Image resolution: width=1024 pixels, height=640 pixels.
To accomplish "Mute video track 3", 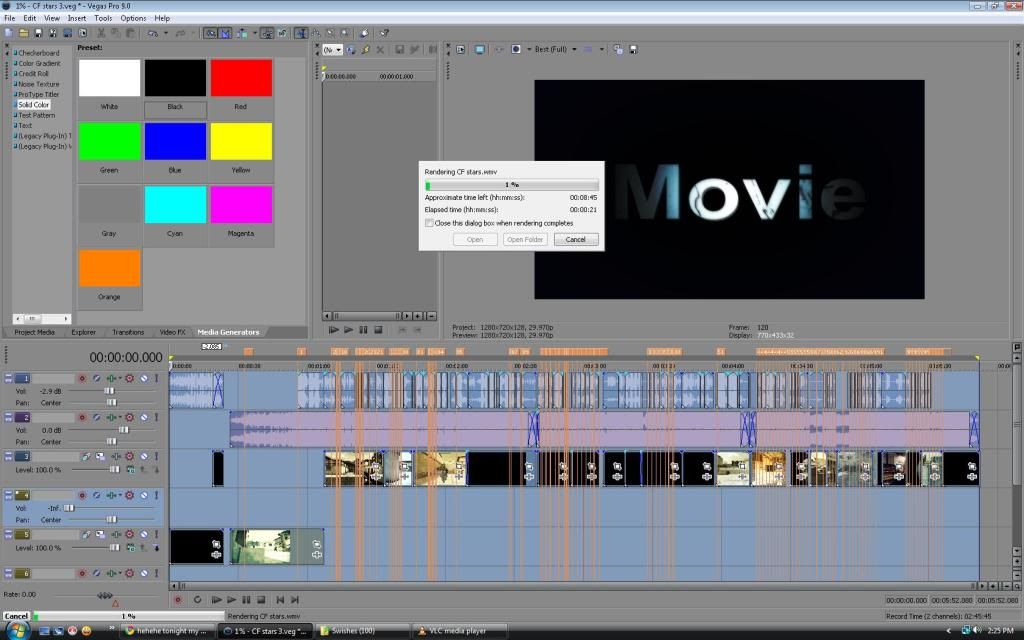I will click(143, 456).
